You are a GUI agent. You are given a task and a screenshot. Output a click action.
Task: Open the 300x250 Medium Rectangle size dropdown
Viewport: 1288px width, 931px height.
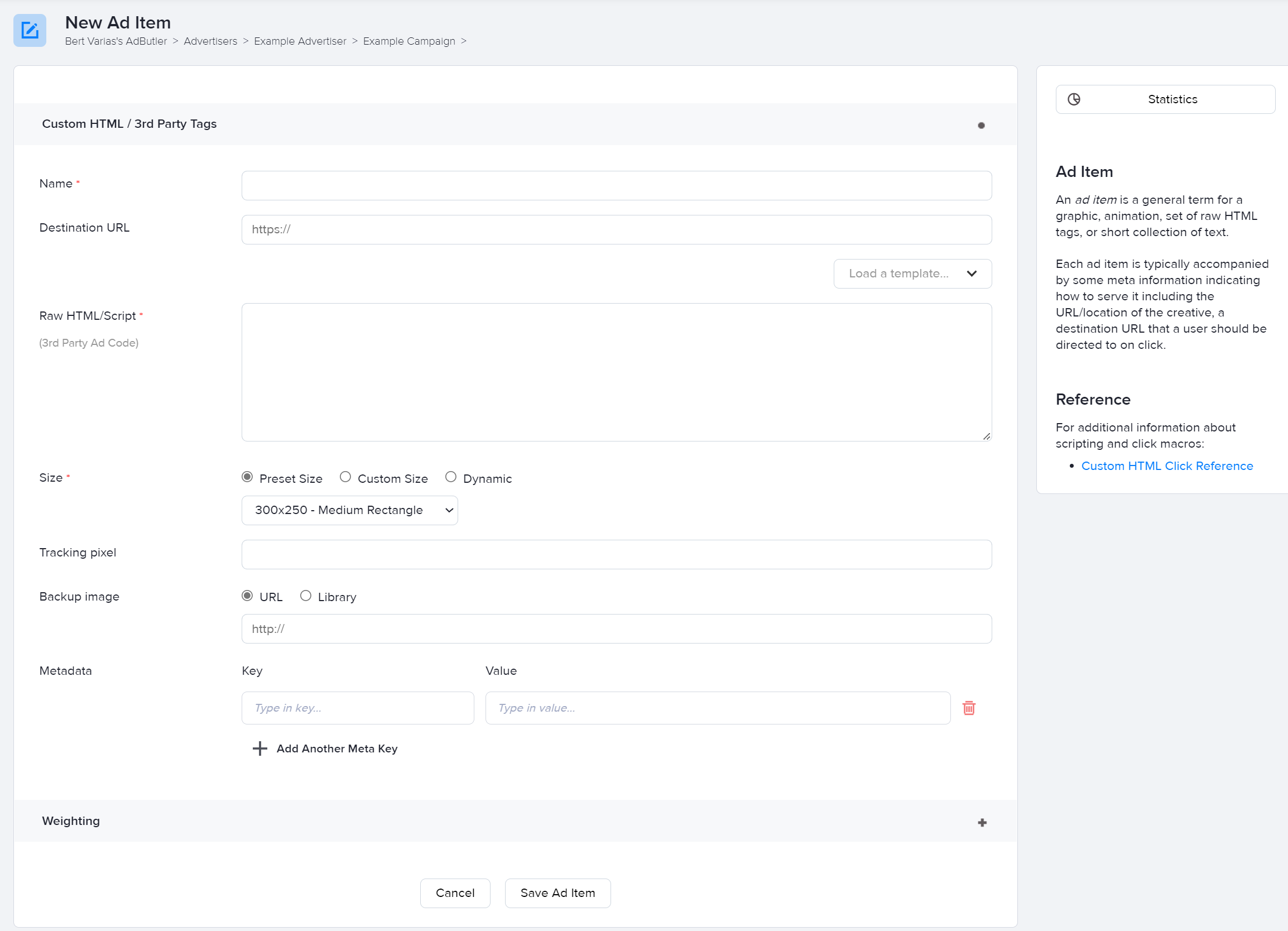click(x=349, y=510)
